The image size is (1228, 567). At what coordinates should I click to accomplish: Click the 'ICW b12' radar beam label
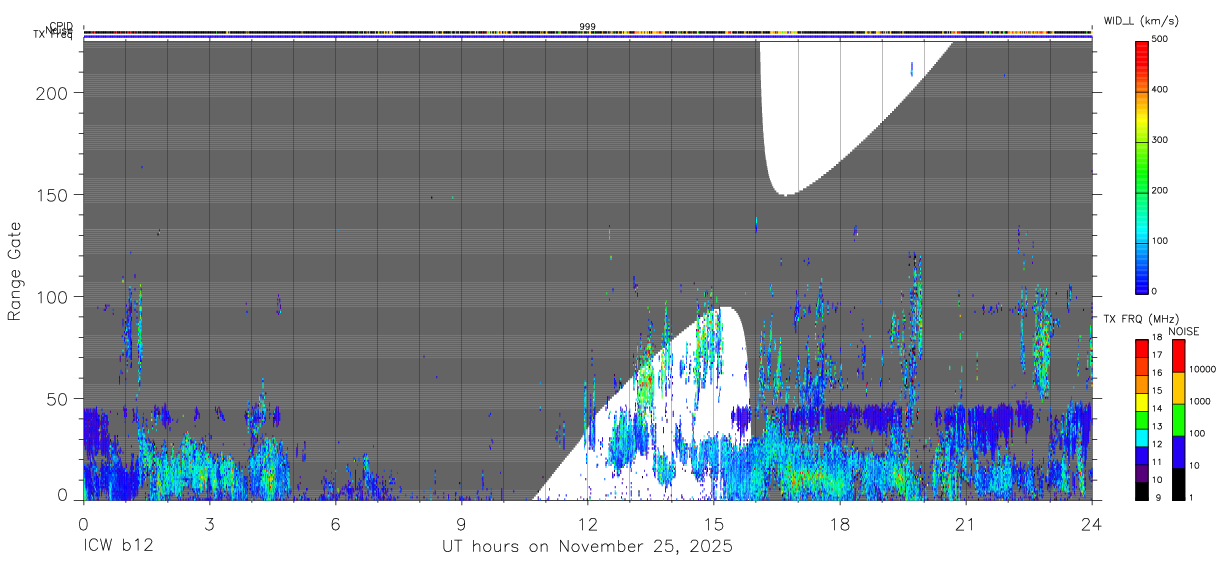tap(118, 547)
